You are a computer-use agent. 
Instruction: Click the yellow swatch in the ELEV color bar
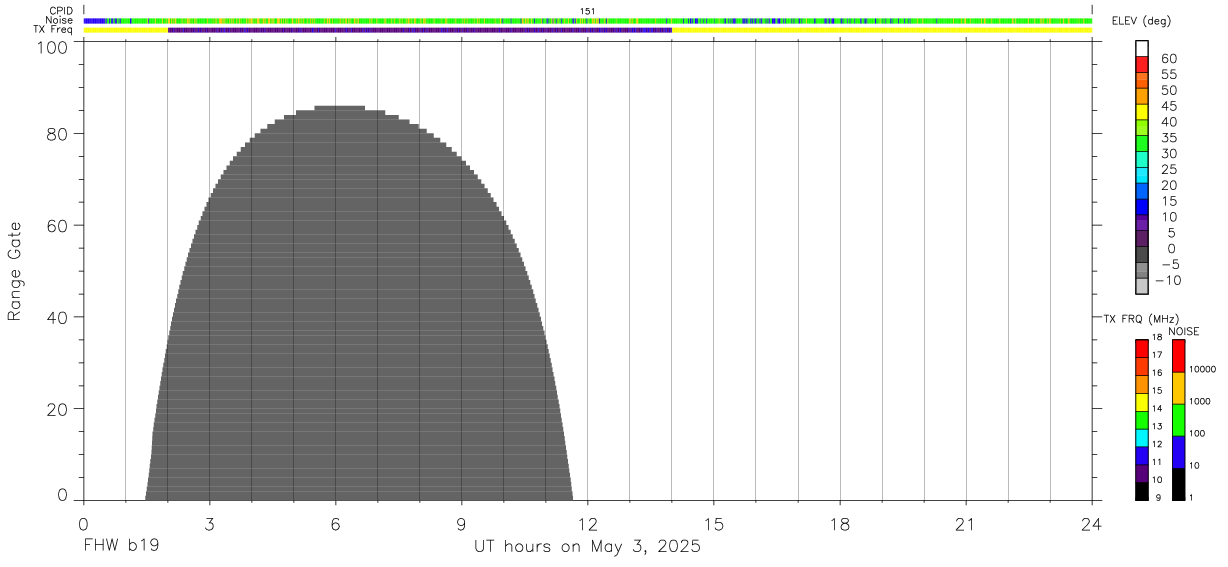pyautogui.click(x=1142, y=111)
